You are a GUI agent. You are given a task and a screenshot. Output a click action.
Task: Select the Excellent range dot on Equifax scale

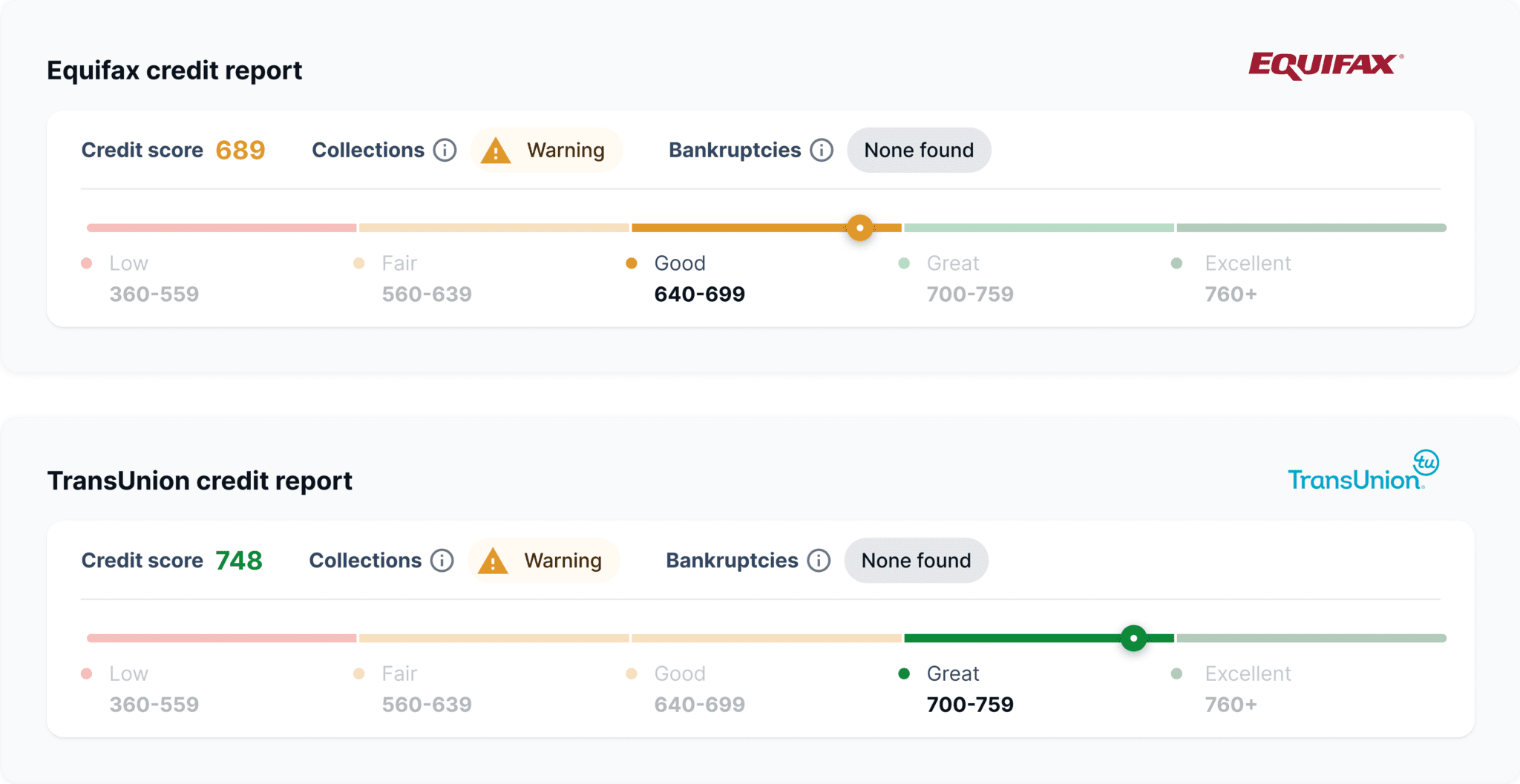coord(1176,263)
